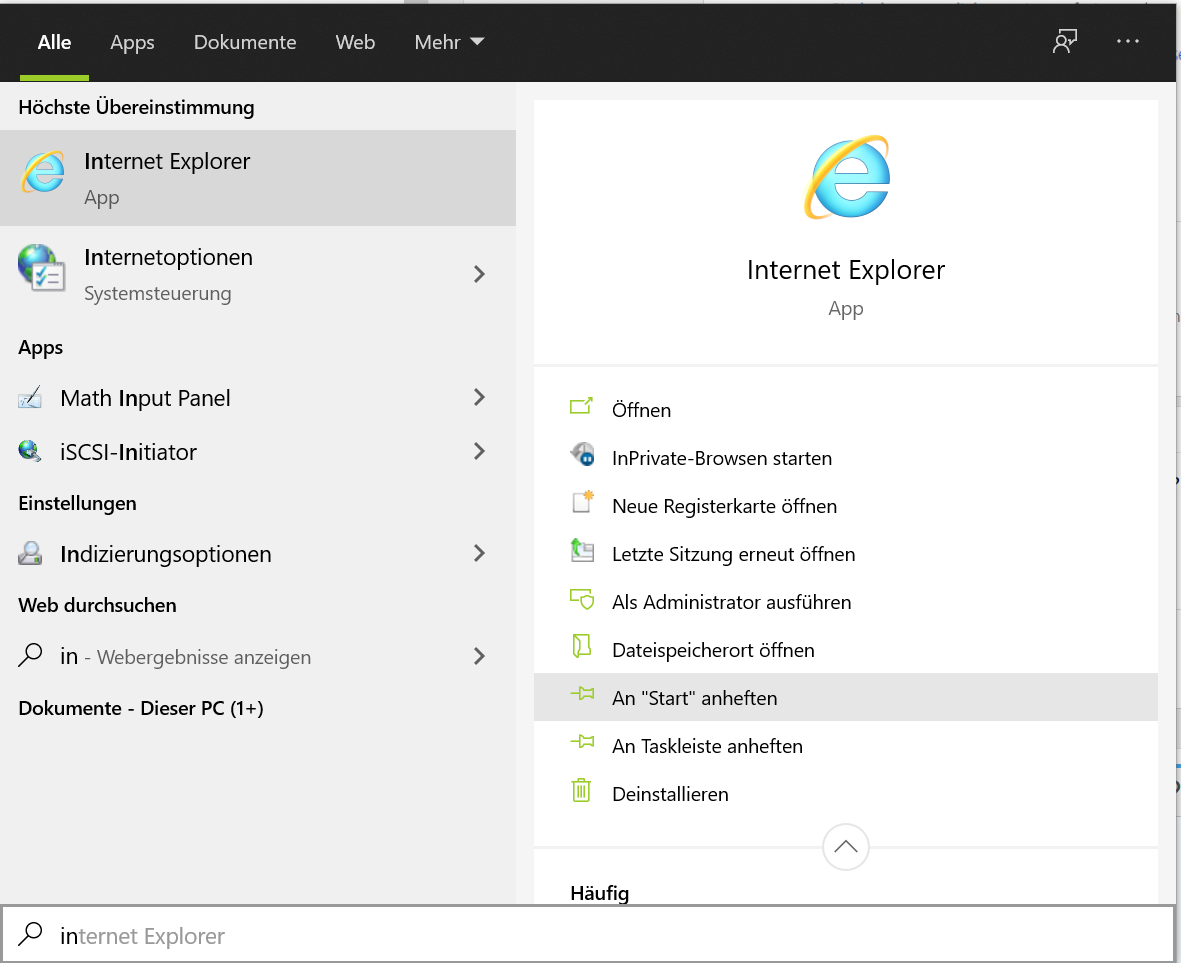Click the Deinstallieren trash icon
Screen dimensions: 1181x963
[581, 791]
